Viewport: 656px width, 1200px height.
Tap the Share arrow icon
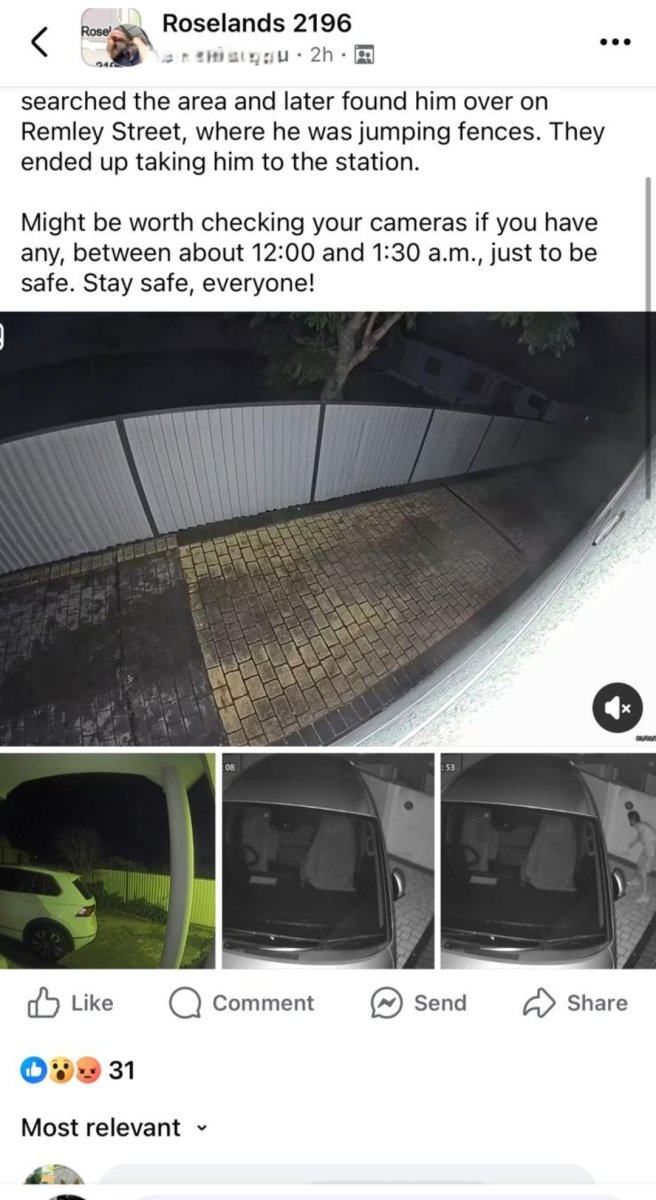[x=539, y=1003]
